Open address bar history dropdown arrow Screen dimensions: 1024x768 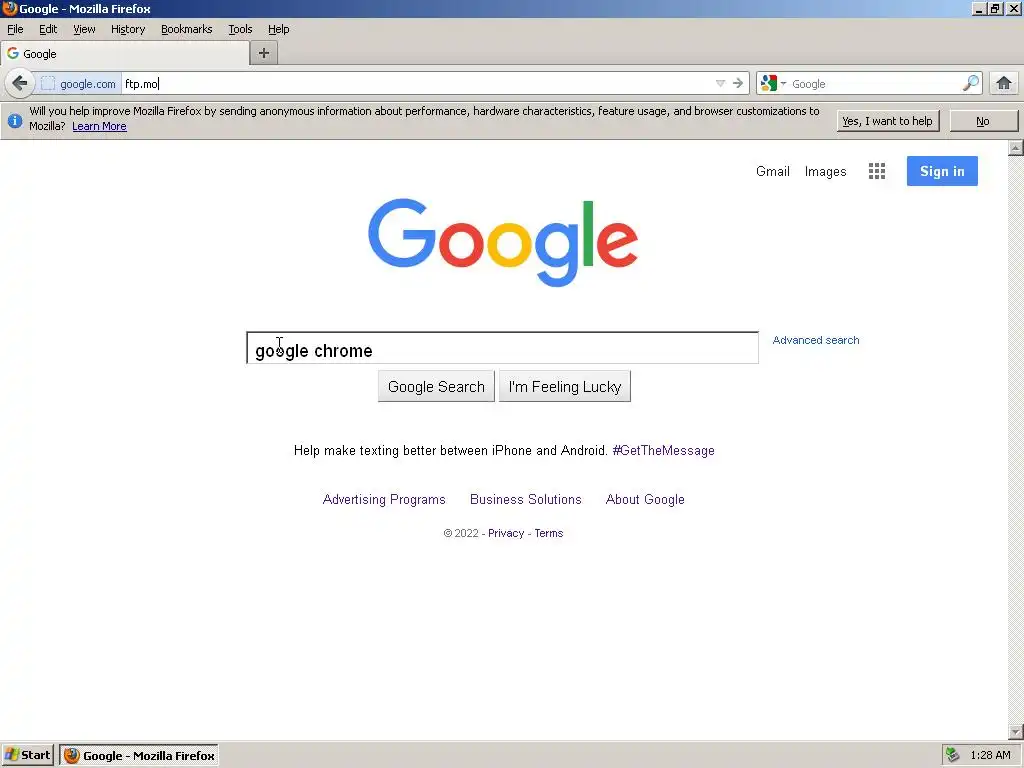[720, 84]
